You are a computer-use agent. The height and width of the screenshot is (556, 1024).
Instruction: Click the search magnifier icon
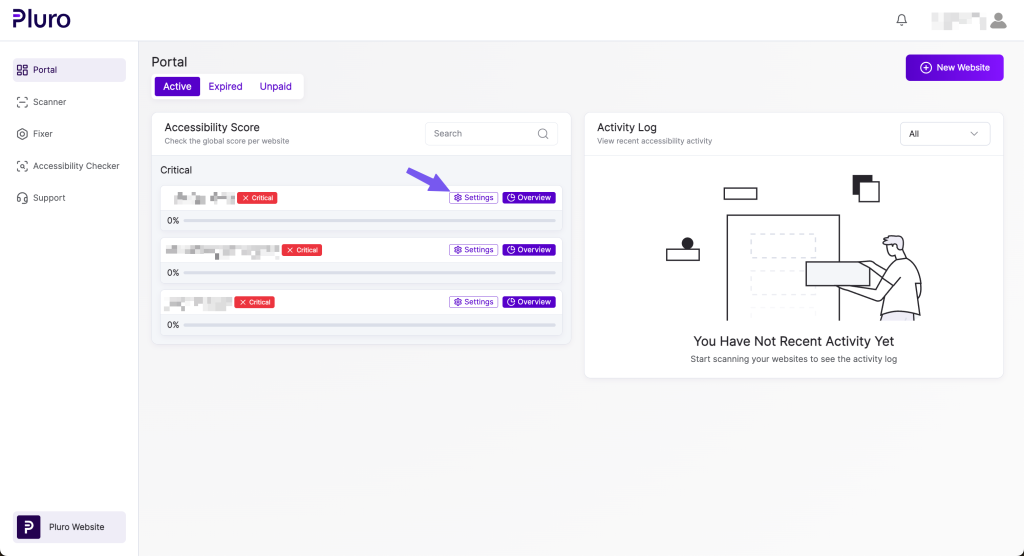[x=543, y=134]
